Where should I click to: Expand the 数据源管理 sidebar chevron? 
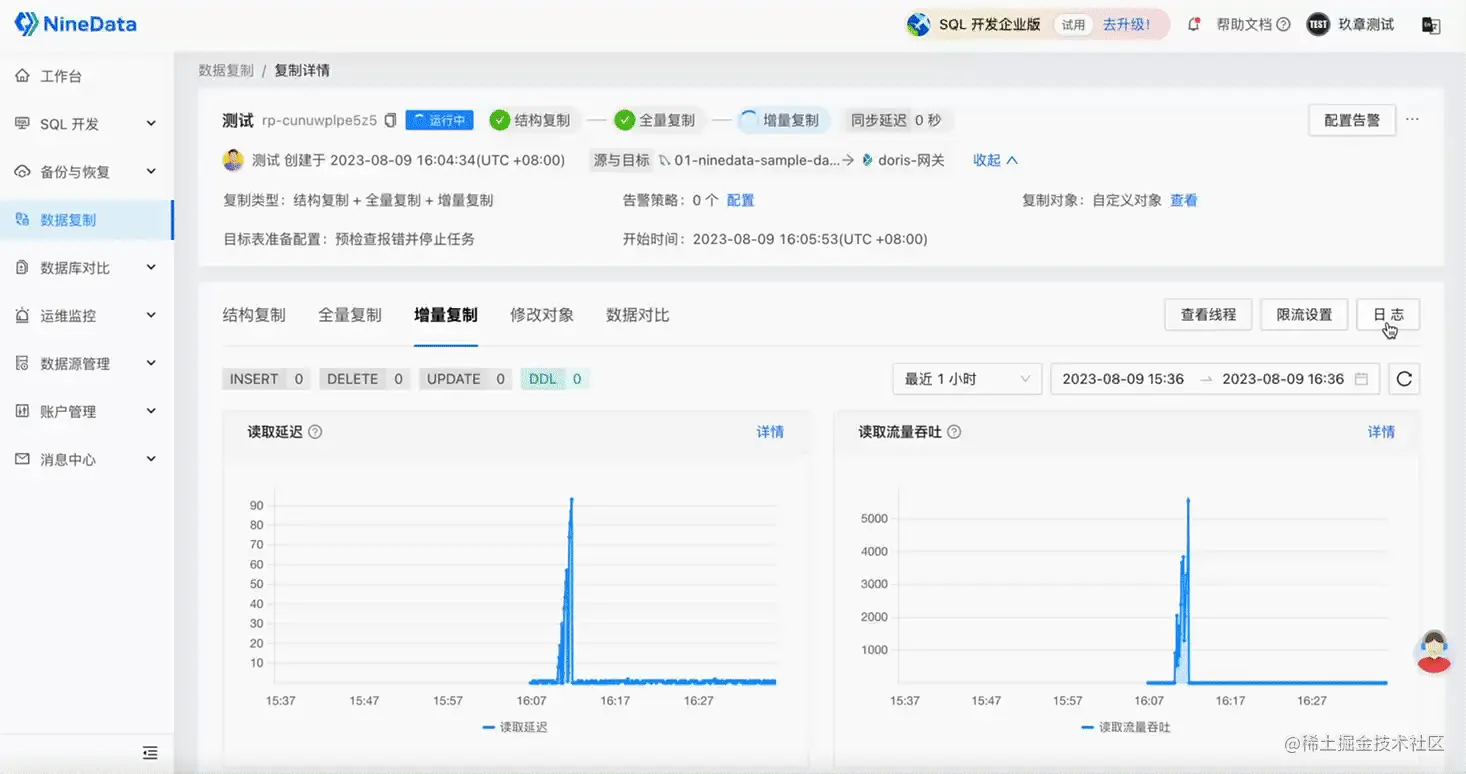click(151, 364)
